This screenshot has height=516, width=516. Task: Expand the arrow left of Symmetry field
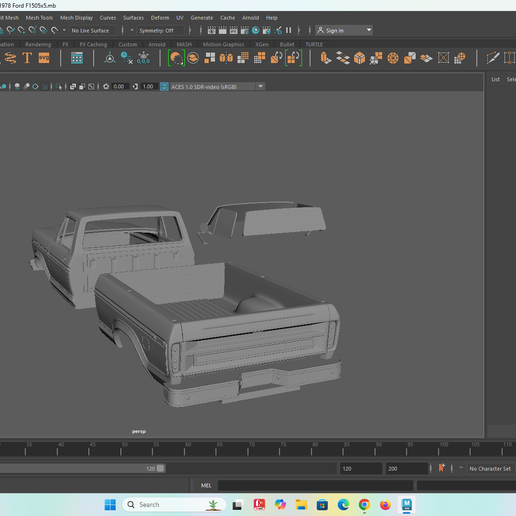(132, 30)
